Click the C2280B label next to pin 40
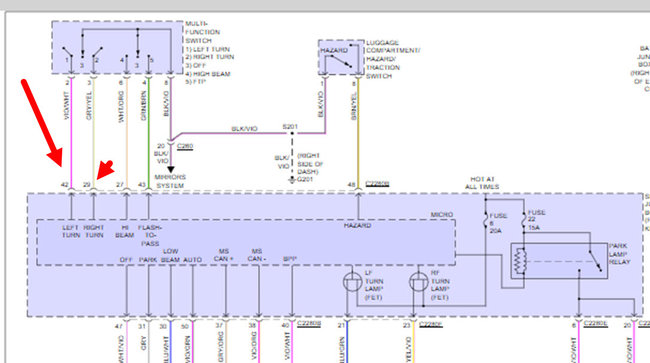Image resolution: width=650 pixels, height=363 pixels. (x=309, y=324)
